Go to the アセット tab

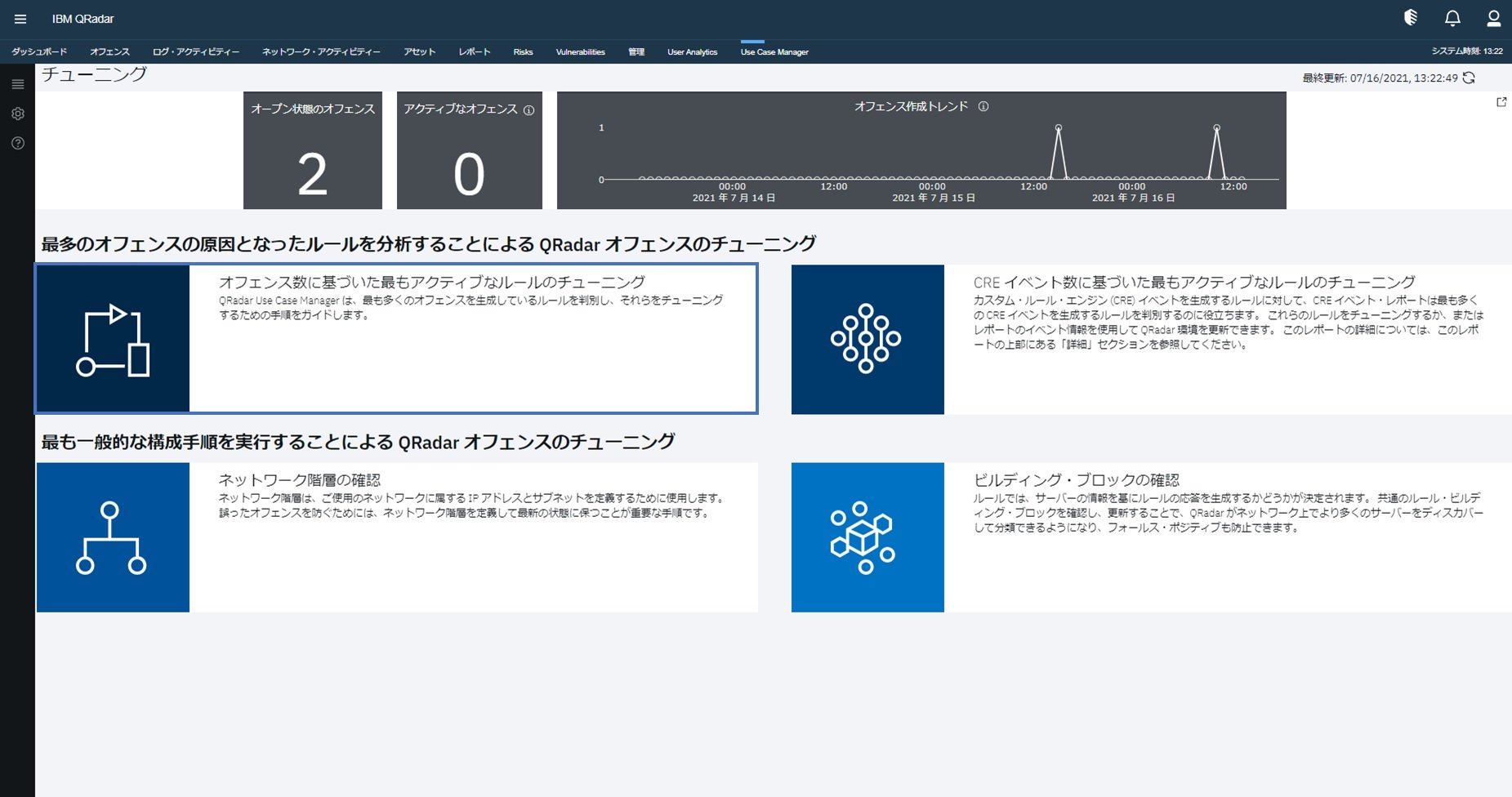point(419,51)
